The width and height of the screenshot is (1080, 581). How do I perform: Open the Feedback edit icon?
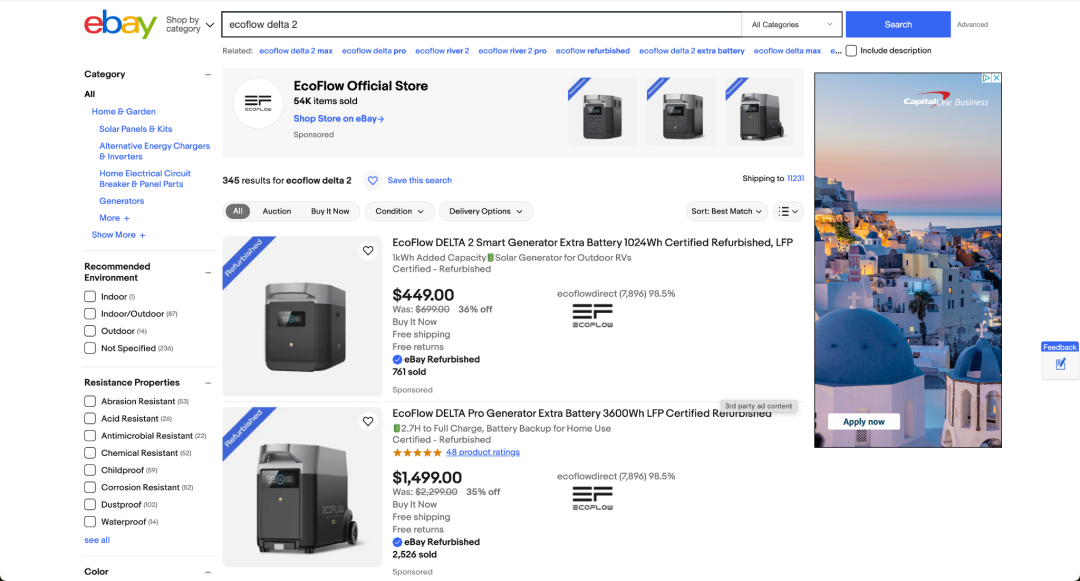tap(1060, 364)
